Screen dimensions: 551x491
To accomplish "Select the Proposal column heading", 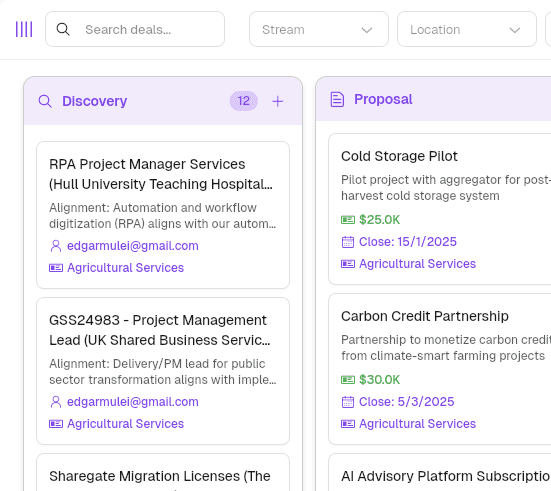I will pyautogui.click(x=383, y=99).
